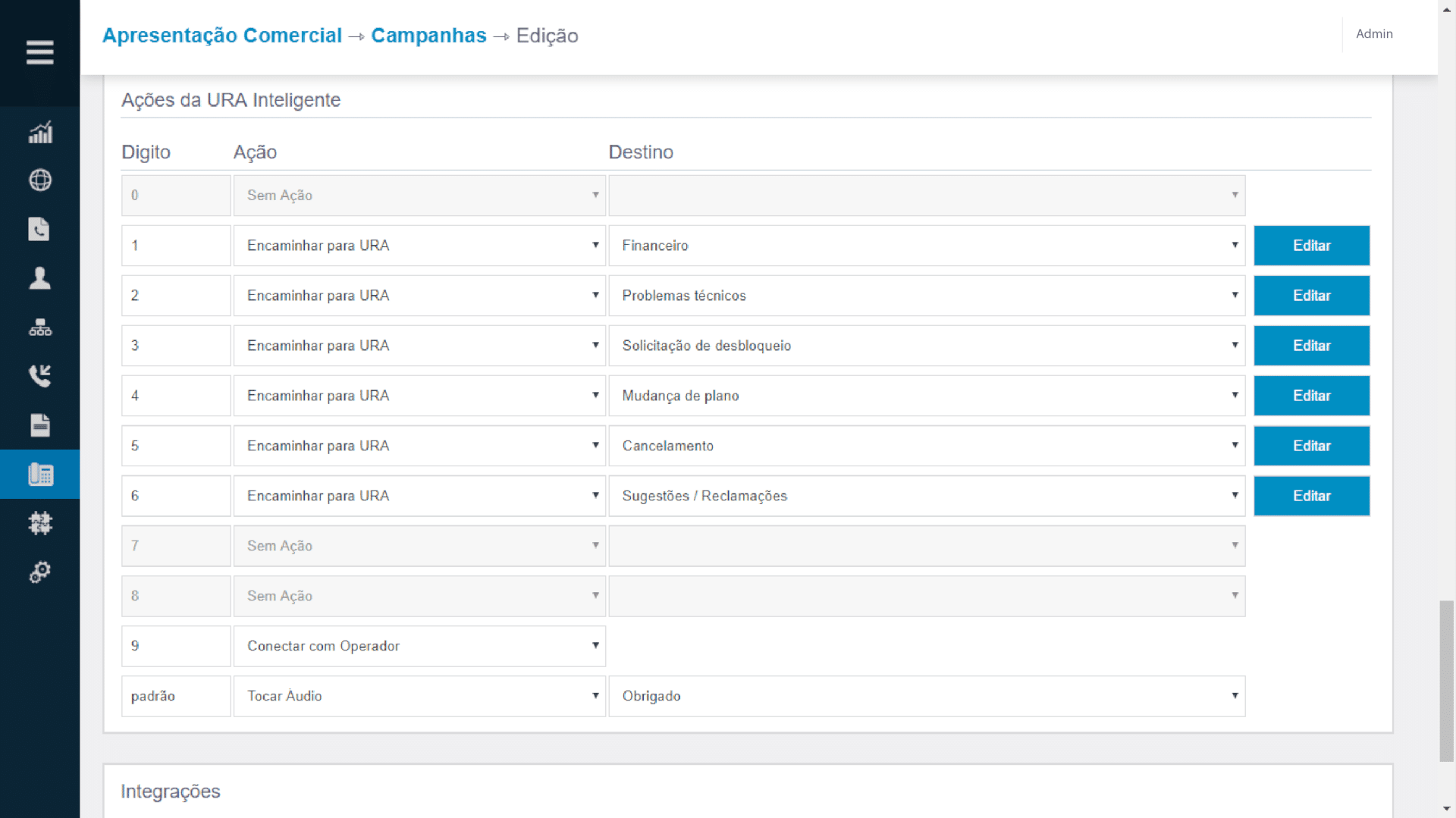The image size is (1456, 818).
Task: Expand Mudança de plano destination dropdown
Action: pyautogui.click(x=927, y=396)
